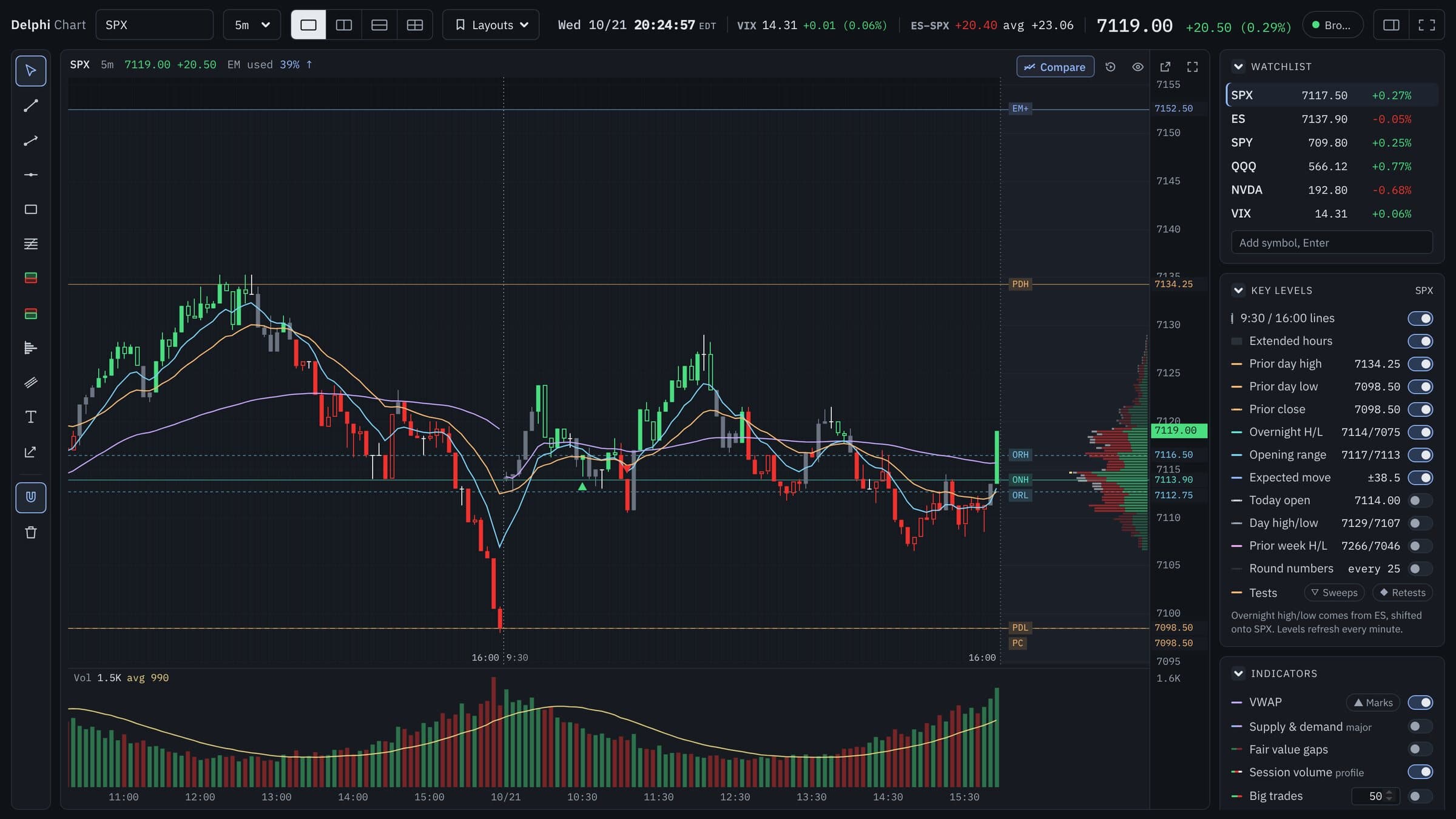Select two-column split layout
The width and height of the screenshot is (1456, 819).
(344, 25)
